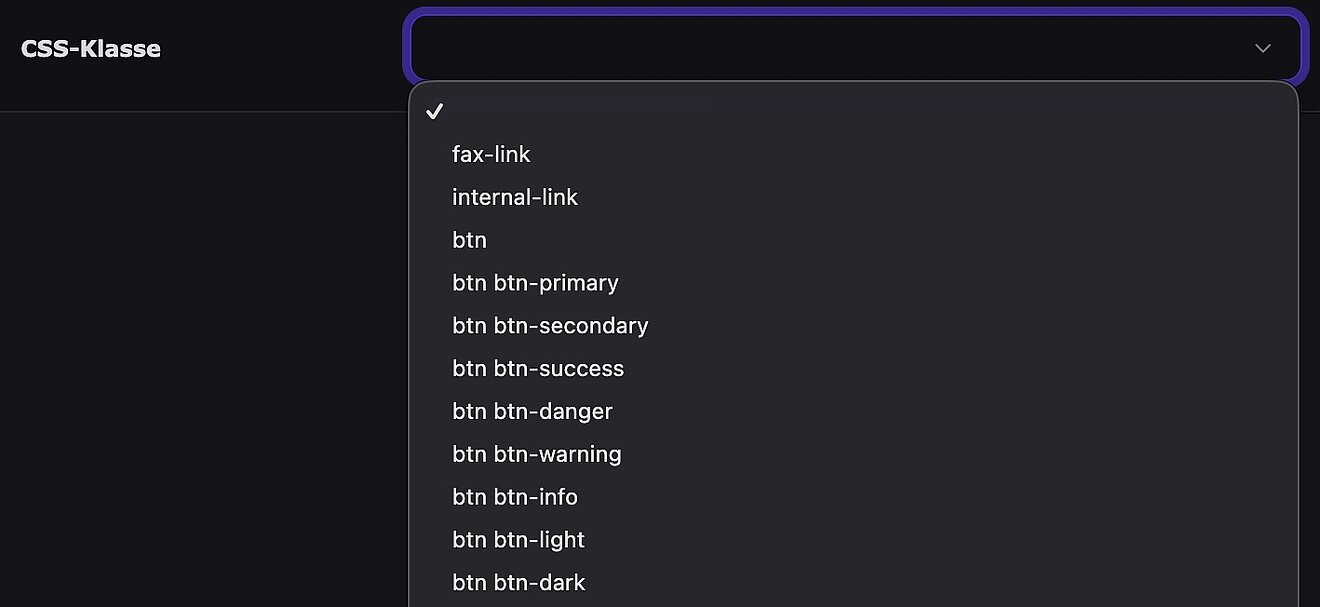The image size is (1320, 607).
Task: Pick the btn btn-info option
Action: 515,497
